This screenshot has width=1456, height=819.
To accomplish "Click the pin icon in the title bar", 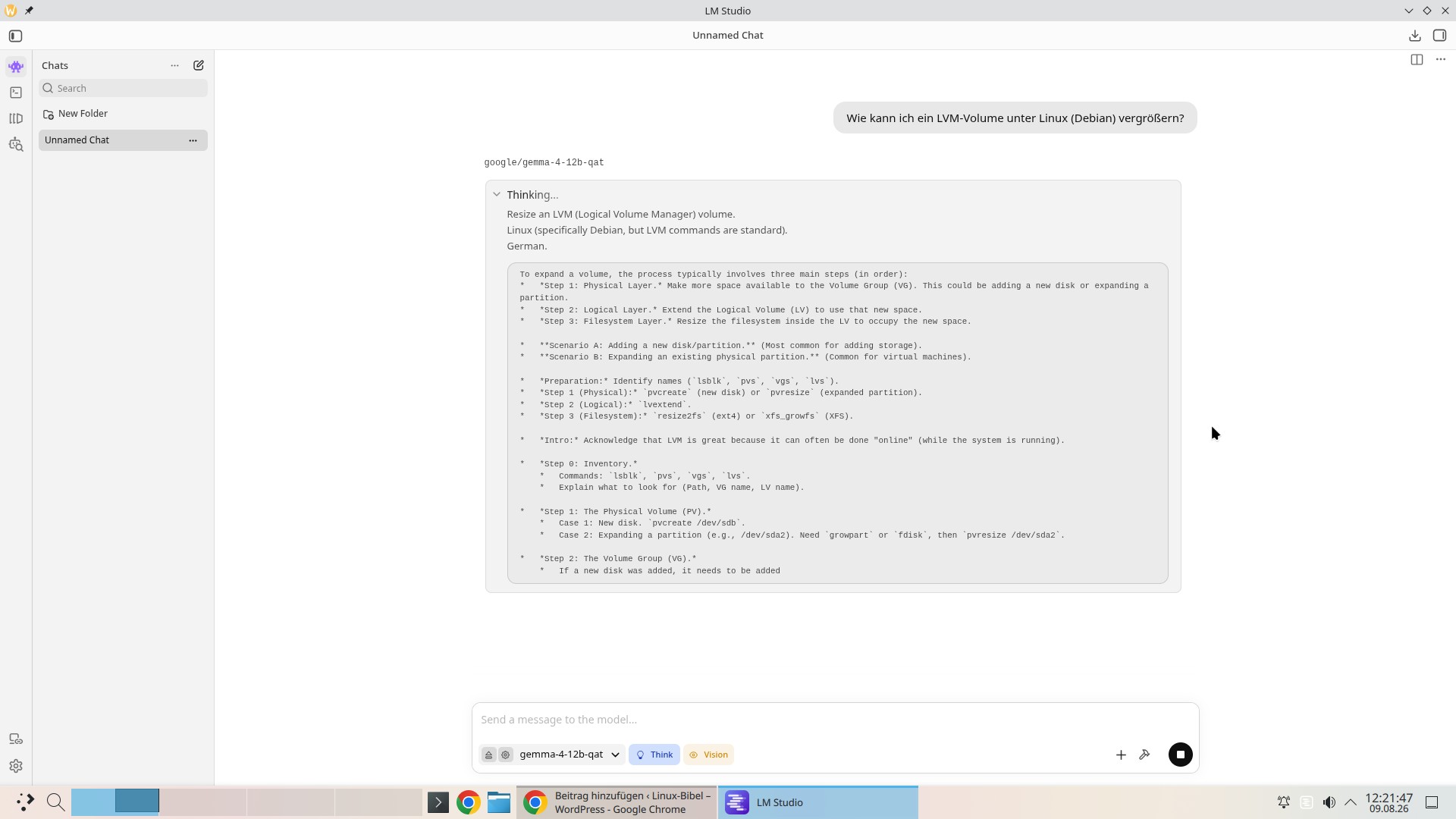I will click(x=29, y=11).
